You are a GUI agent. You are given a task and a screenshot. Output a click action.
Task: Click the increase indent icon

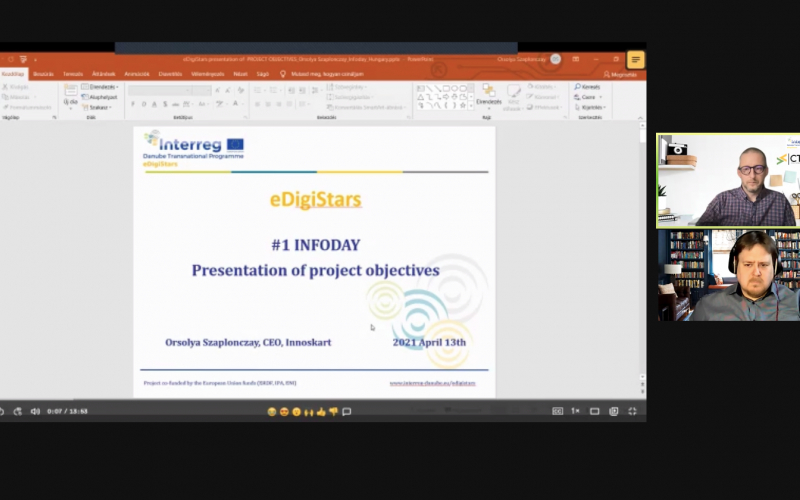coord(303,90)
